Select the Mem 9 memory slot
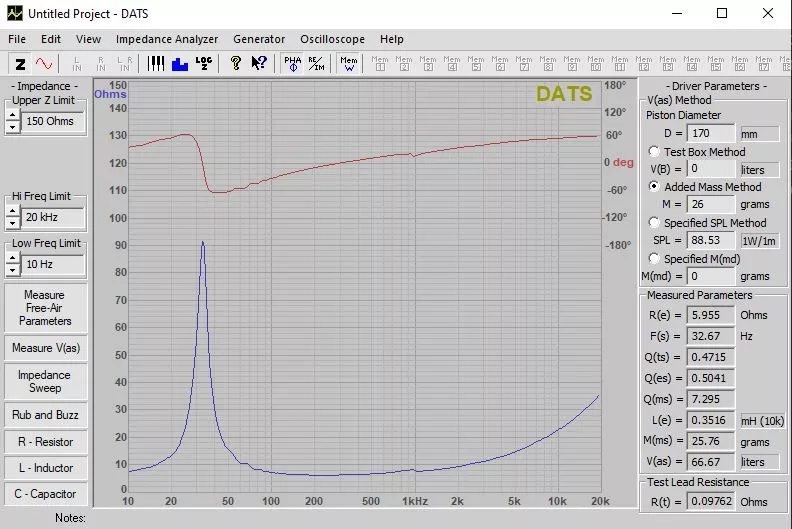This screenshot has width=792, height=529. (x=572, y=64)
